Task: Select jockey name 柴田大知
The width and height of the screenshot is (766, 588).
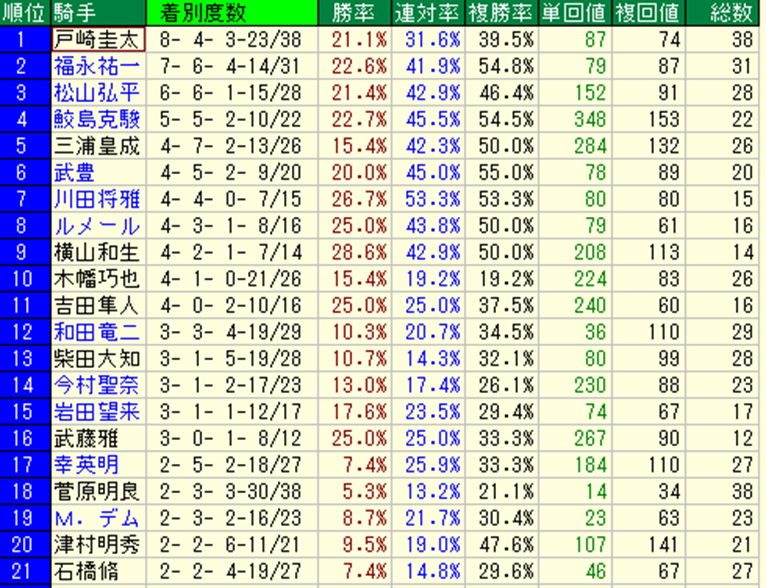Action: (97, 359)
